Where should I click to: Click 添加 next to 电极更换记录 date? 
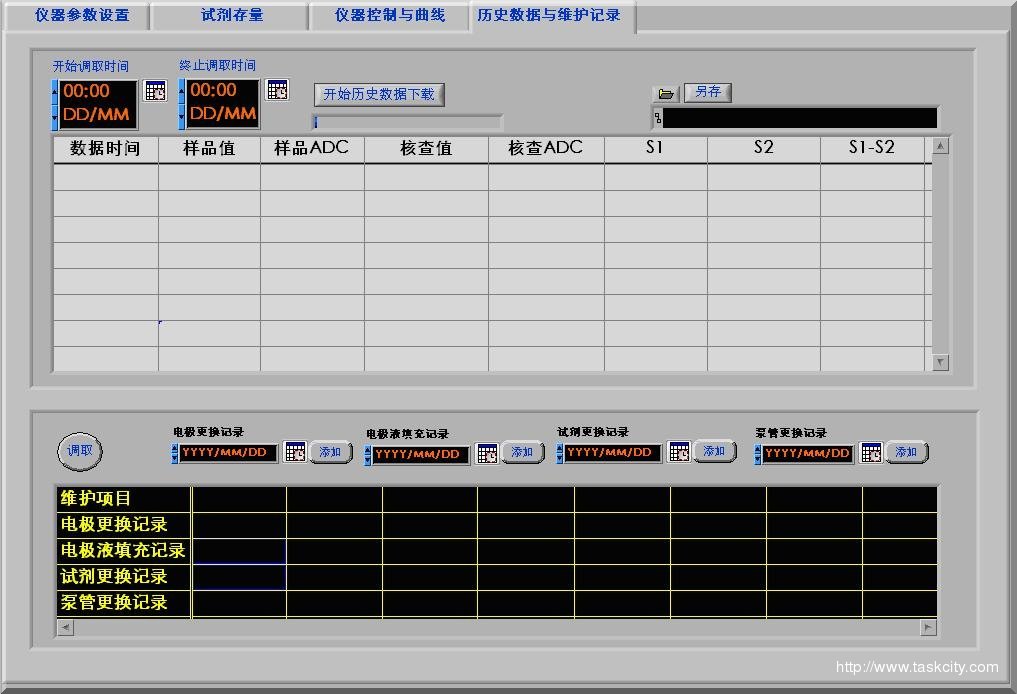click(330, 452)
